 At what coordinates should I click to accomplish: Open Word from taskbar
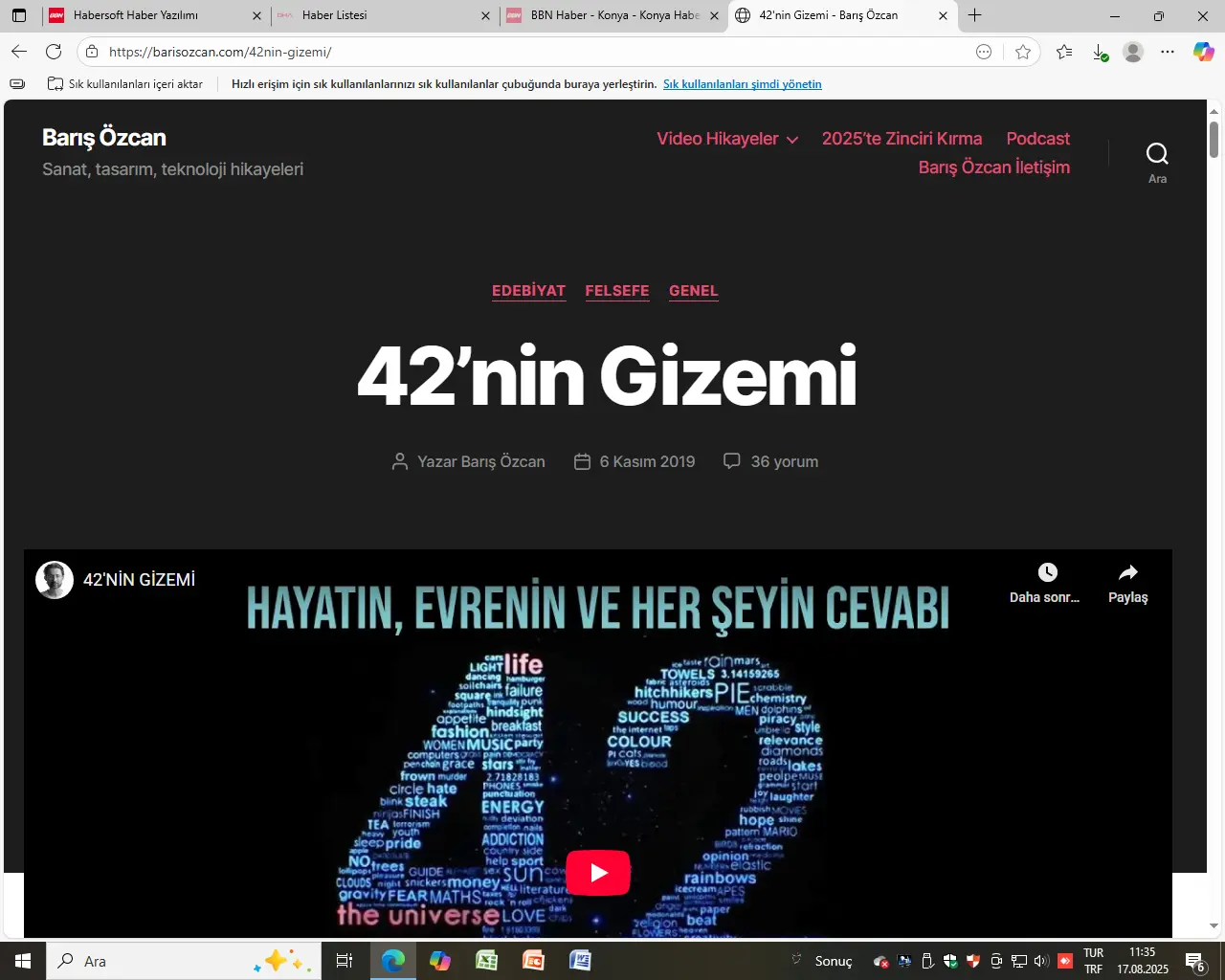(580, 961)
